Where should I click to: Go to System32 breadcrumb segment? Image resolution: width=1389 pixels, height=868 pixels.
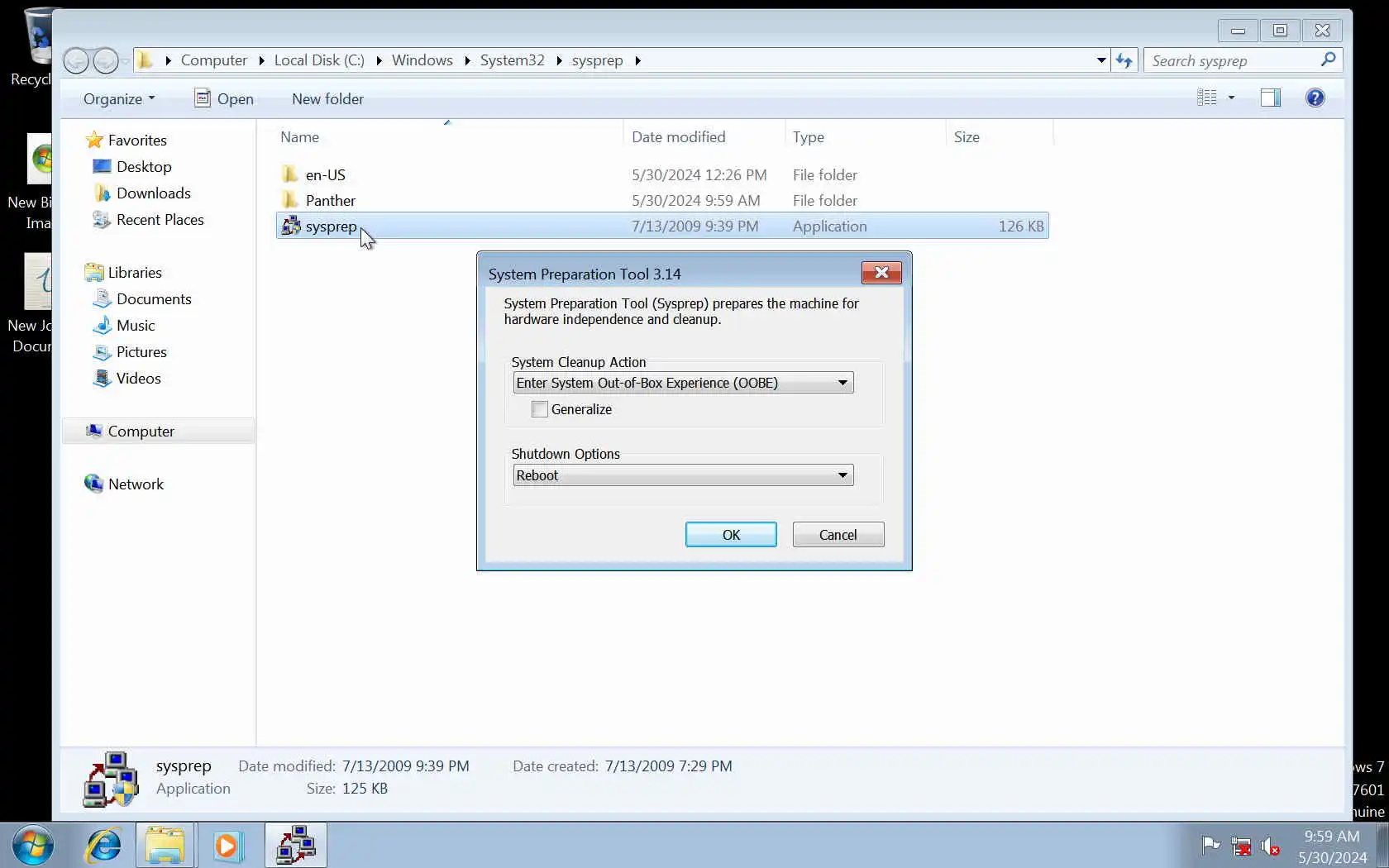(x=513, y=60)
